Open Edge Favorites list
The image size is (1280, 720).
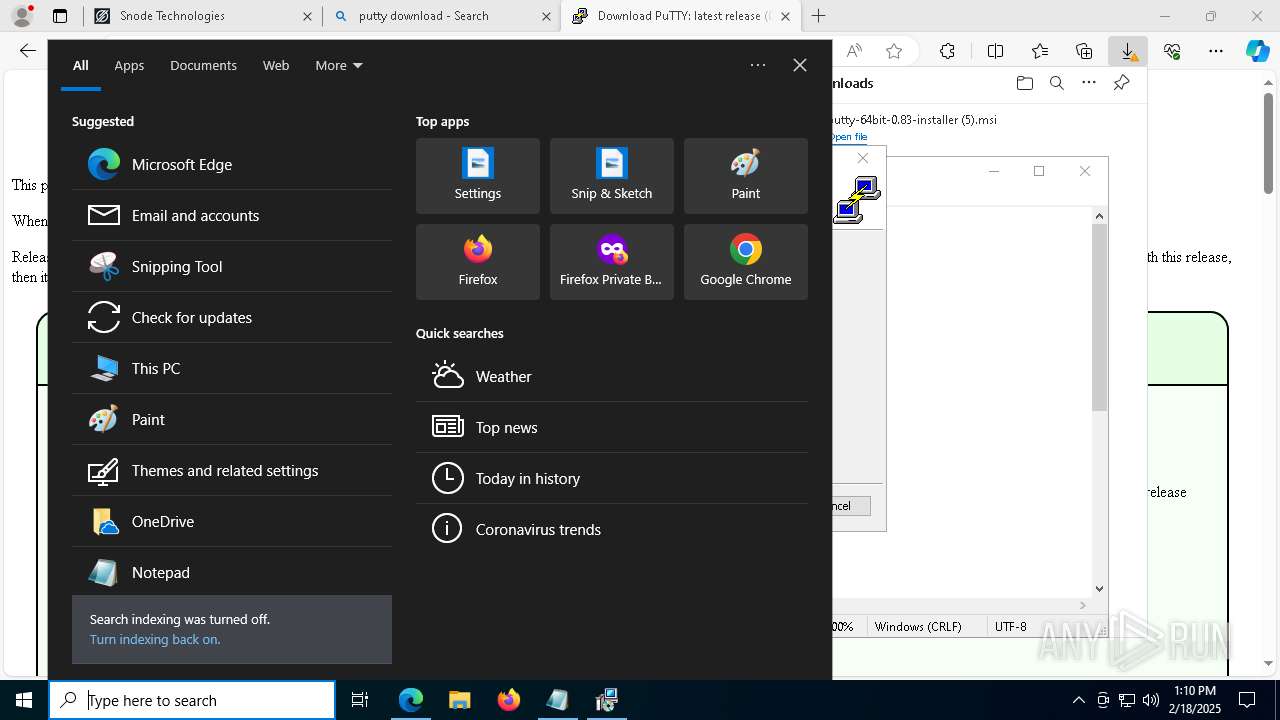tap(1040, 51)
